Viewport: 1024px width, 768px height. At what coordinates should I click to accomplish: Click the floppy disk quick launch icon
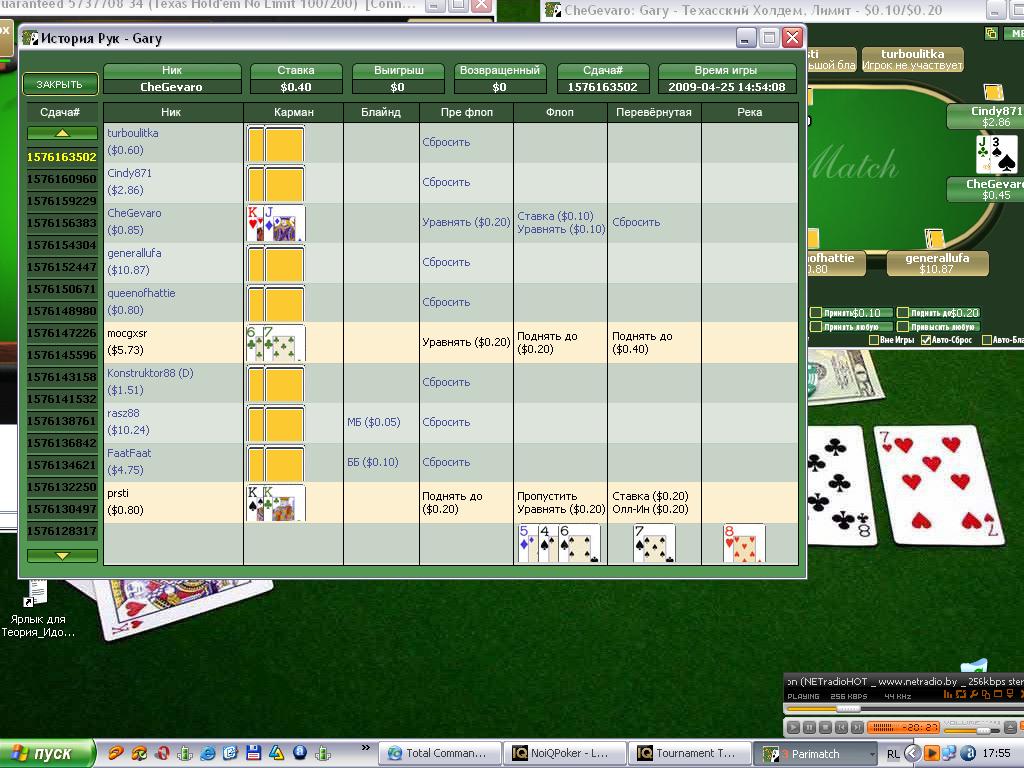coord(254,753)
